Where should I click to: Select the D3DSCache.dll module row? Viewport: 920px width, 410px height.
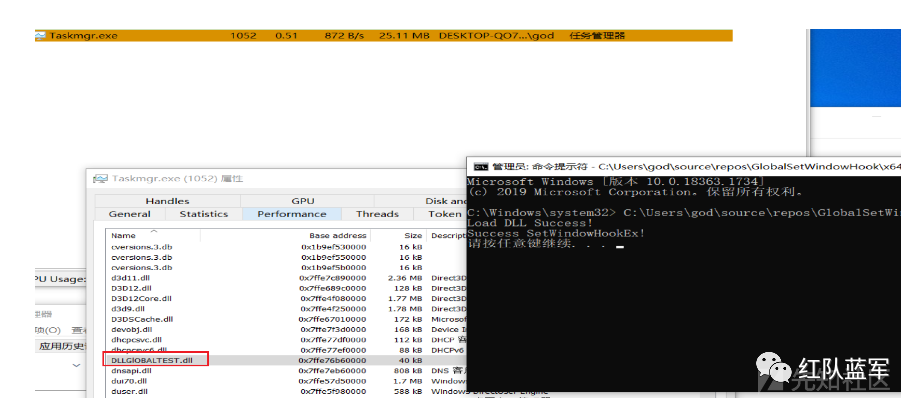286,319
